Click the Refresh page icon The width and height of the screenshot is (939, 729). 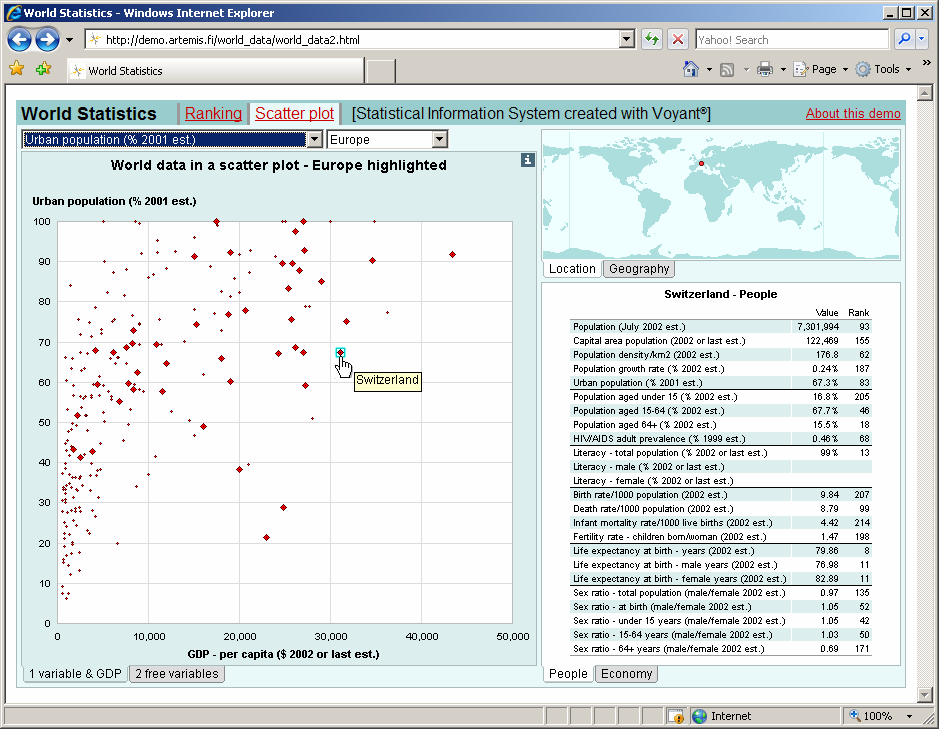tap(652, 40)
